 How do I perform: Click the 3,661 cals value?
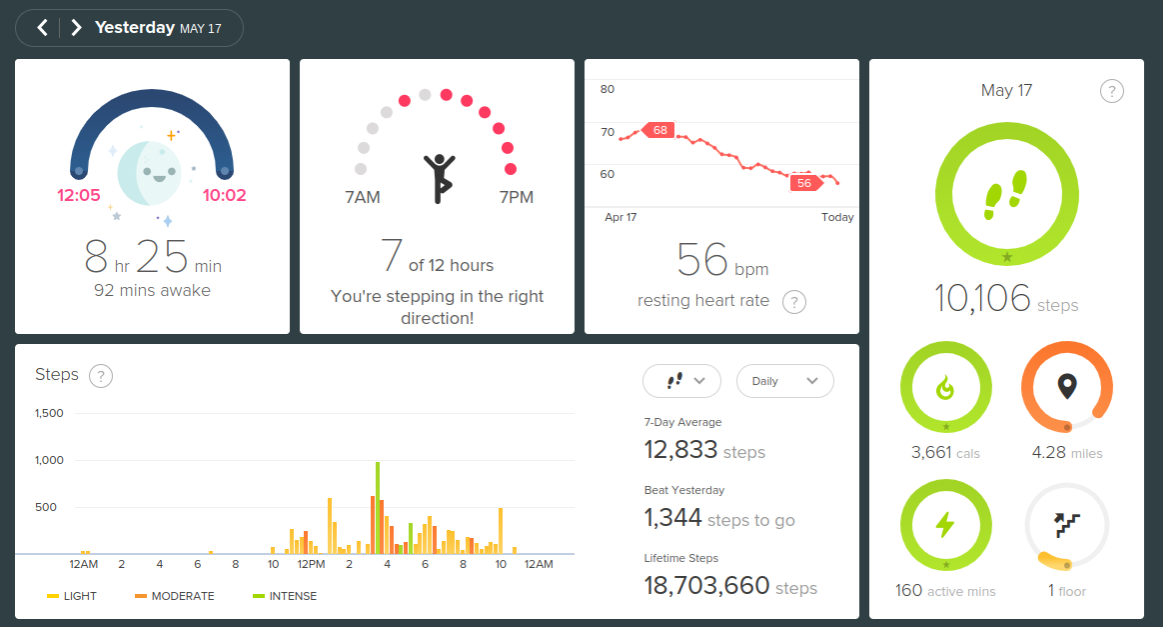pos(946,453)
